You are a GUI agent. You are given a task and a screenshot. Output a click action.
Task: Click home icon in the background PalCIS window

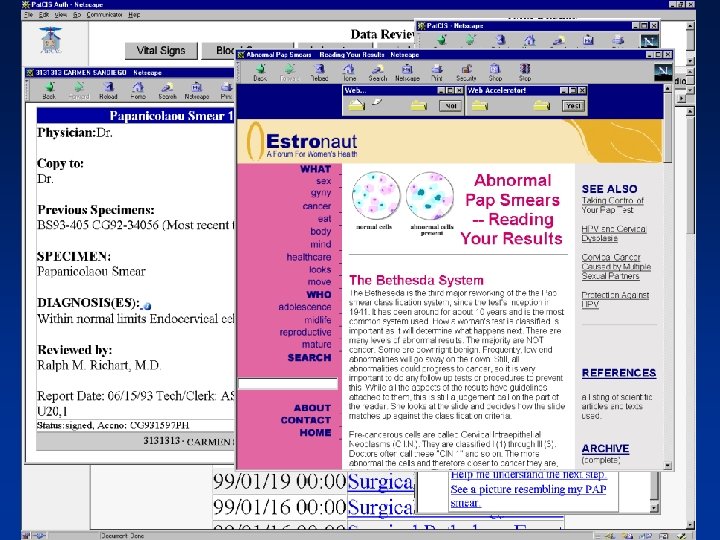click(530, 40)
